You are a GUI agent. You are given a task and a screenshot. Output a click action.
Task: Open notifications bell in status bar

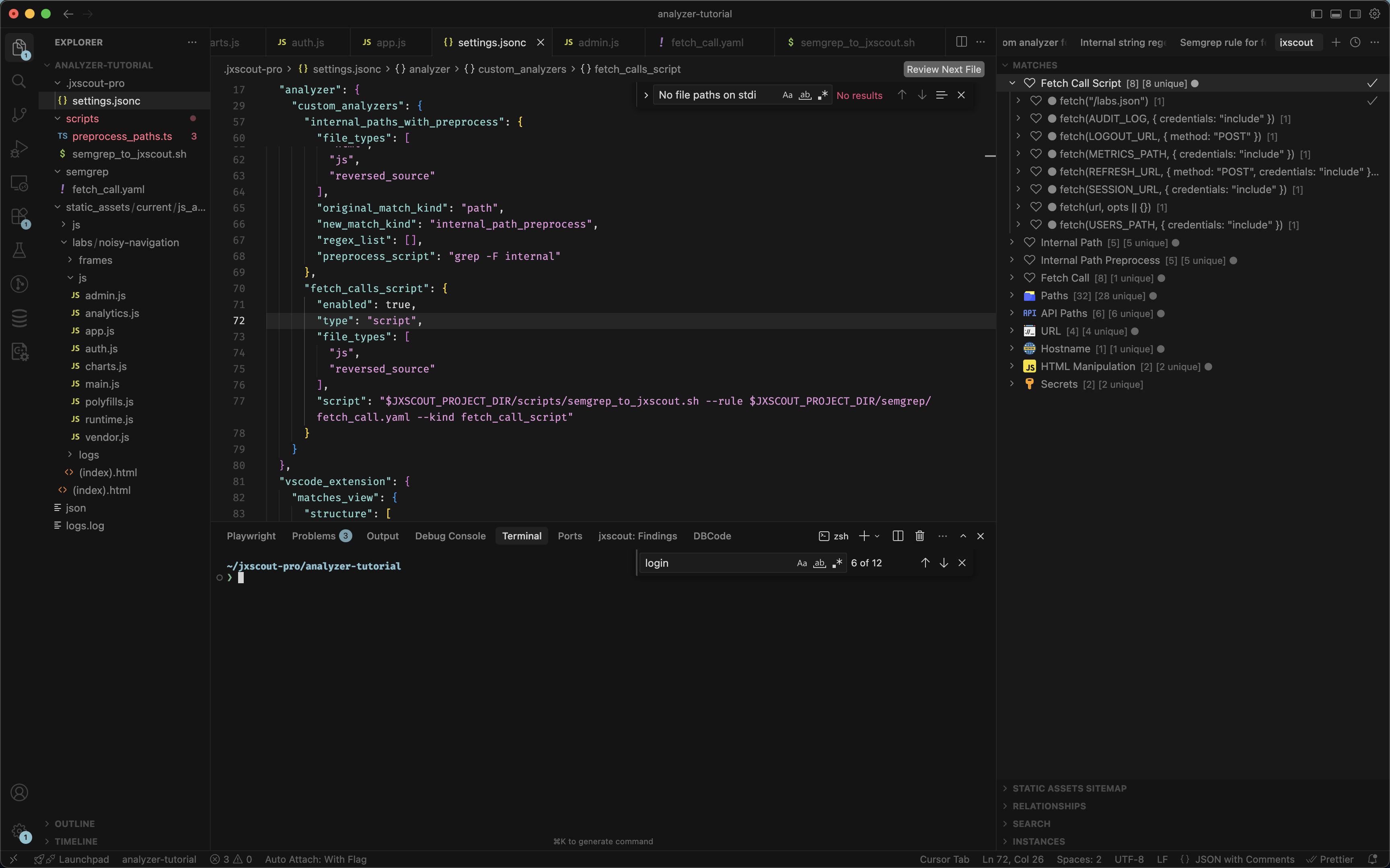1373,859
